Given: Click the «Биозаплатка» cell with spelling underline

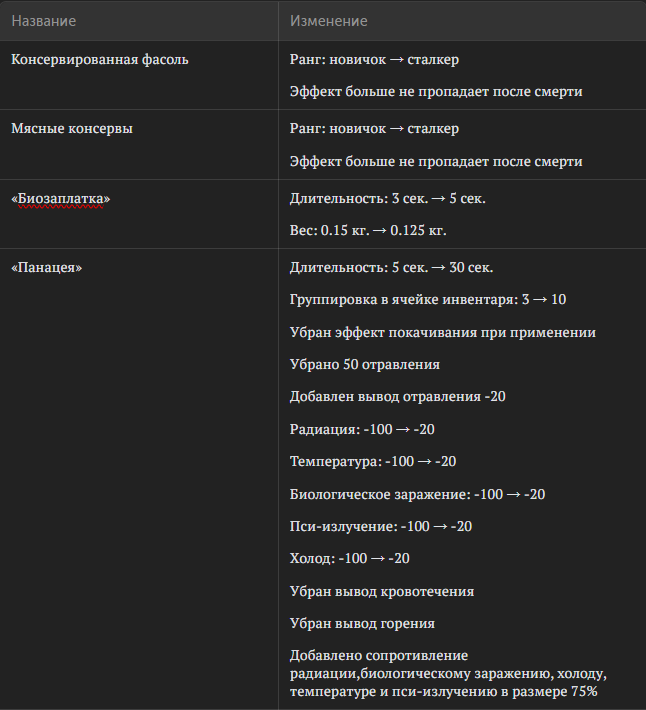Looking at the screenshot, I should tap(61, 199).
